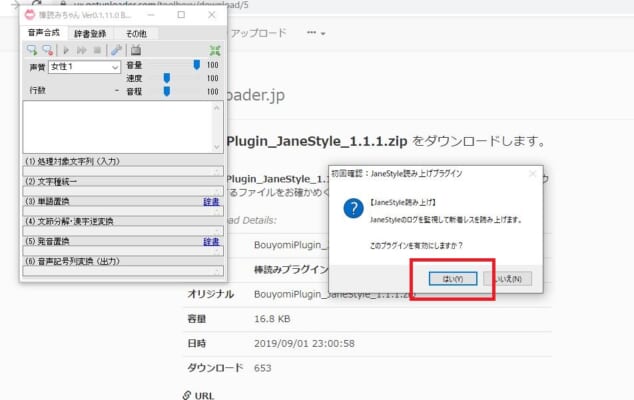Click the 速度 value 100
The width and height of the screenshot is (634, 400).
tap(213, 78)
